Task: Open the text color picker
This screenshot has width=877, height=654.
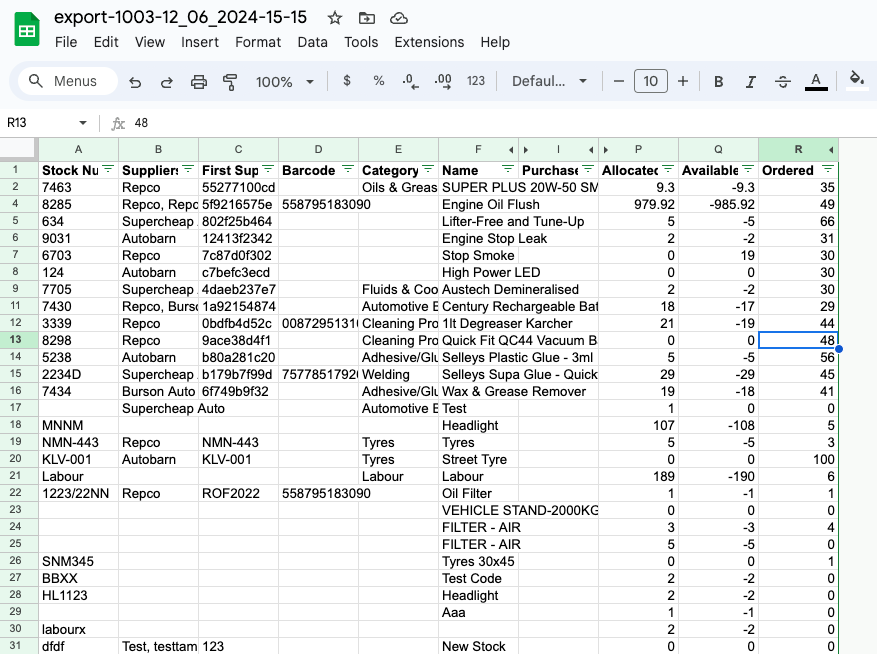Action: [816, 82]
